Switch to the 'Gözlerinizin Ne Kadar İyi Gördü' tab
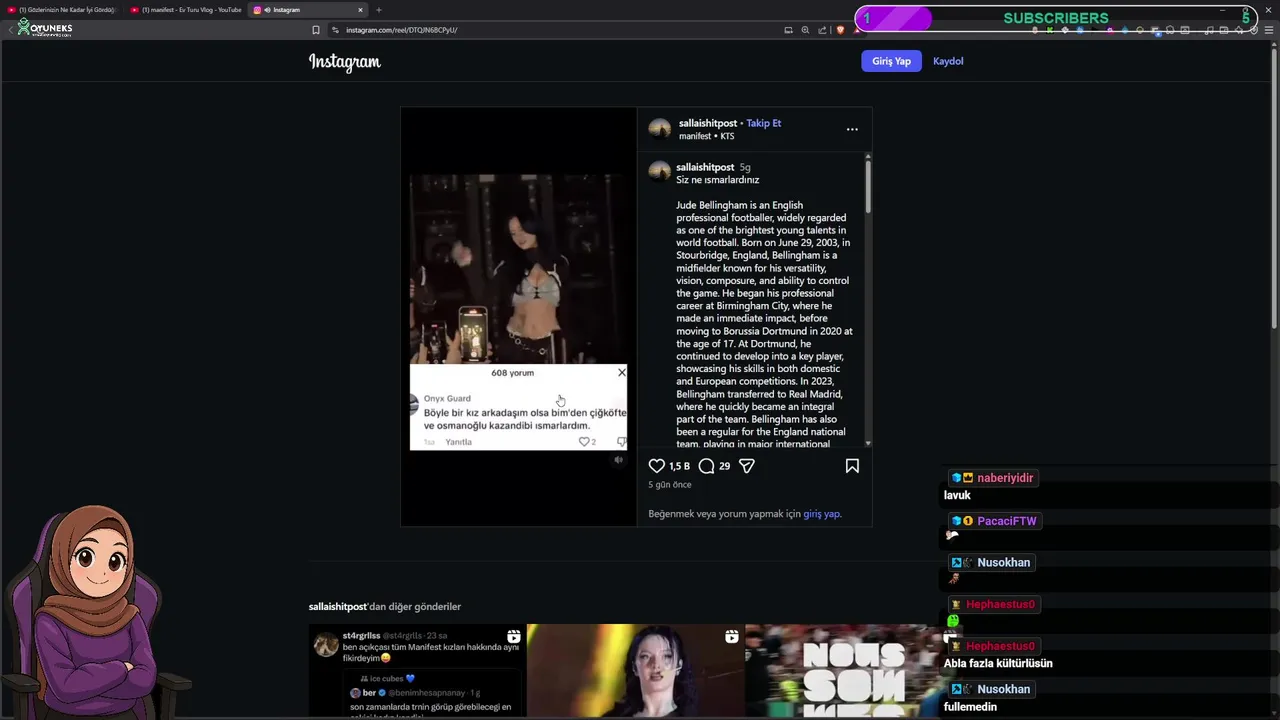This screenshot has width=1280, height=720. tap(62, 10)
